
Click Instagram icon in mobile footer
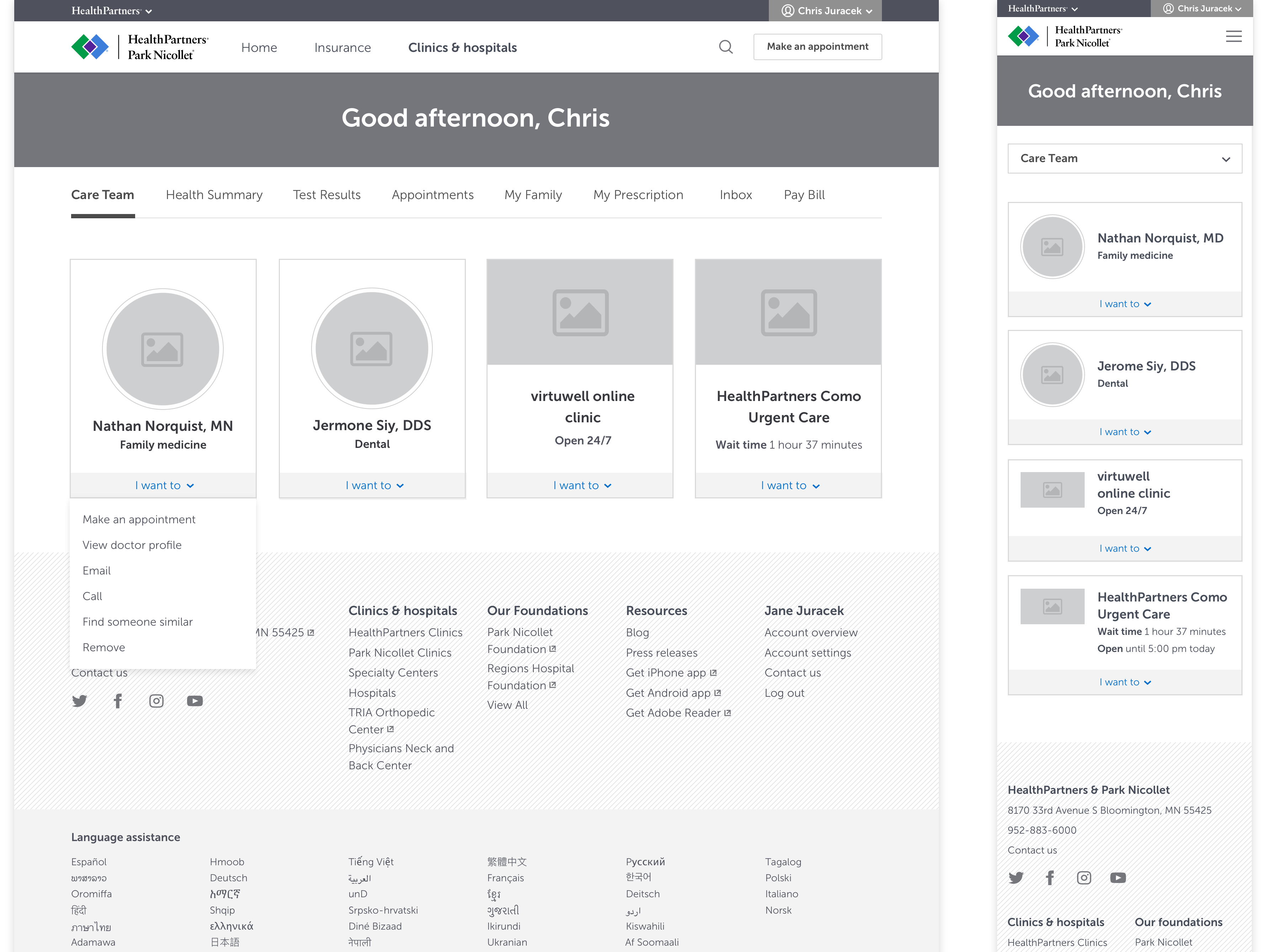click(1084, 878)
